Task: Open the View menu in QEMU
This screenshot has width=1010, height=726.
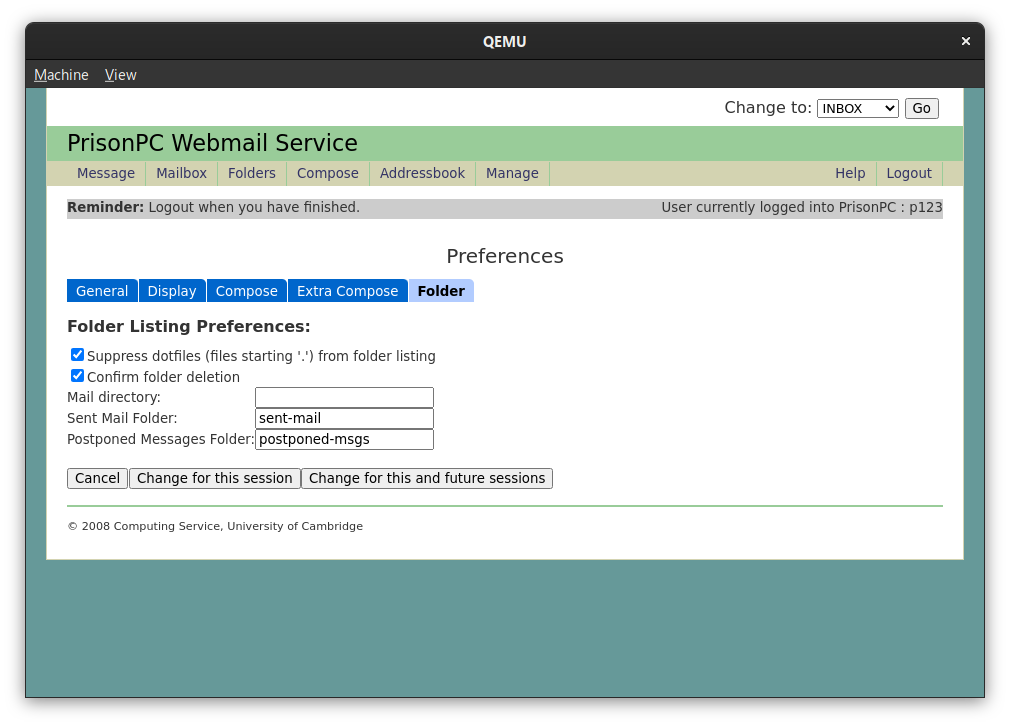Action: pyautogui.click(x=120, y=75)
